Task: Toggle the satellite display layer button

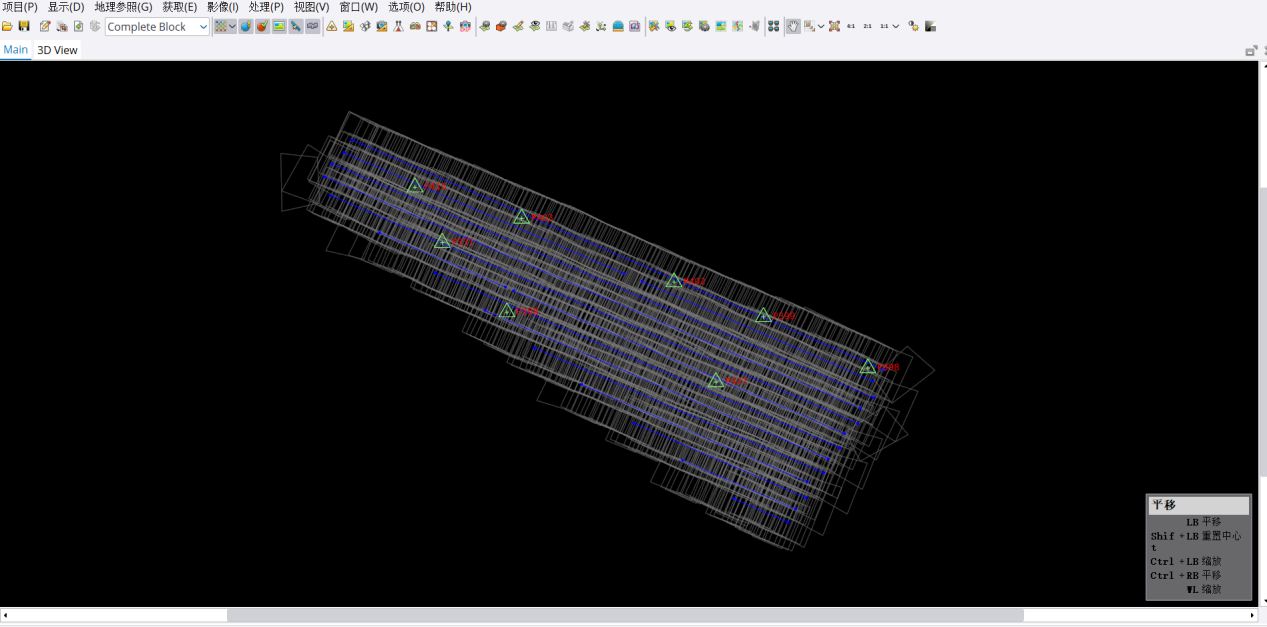Action: [296, 27]
